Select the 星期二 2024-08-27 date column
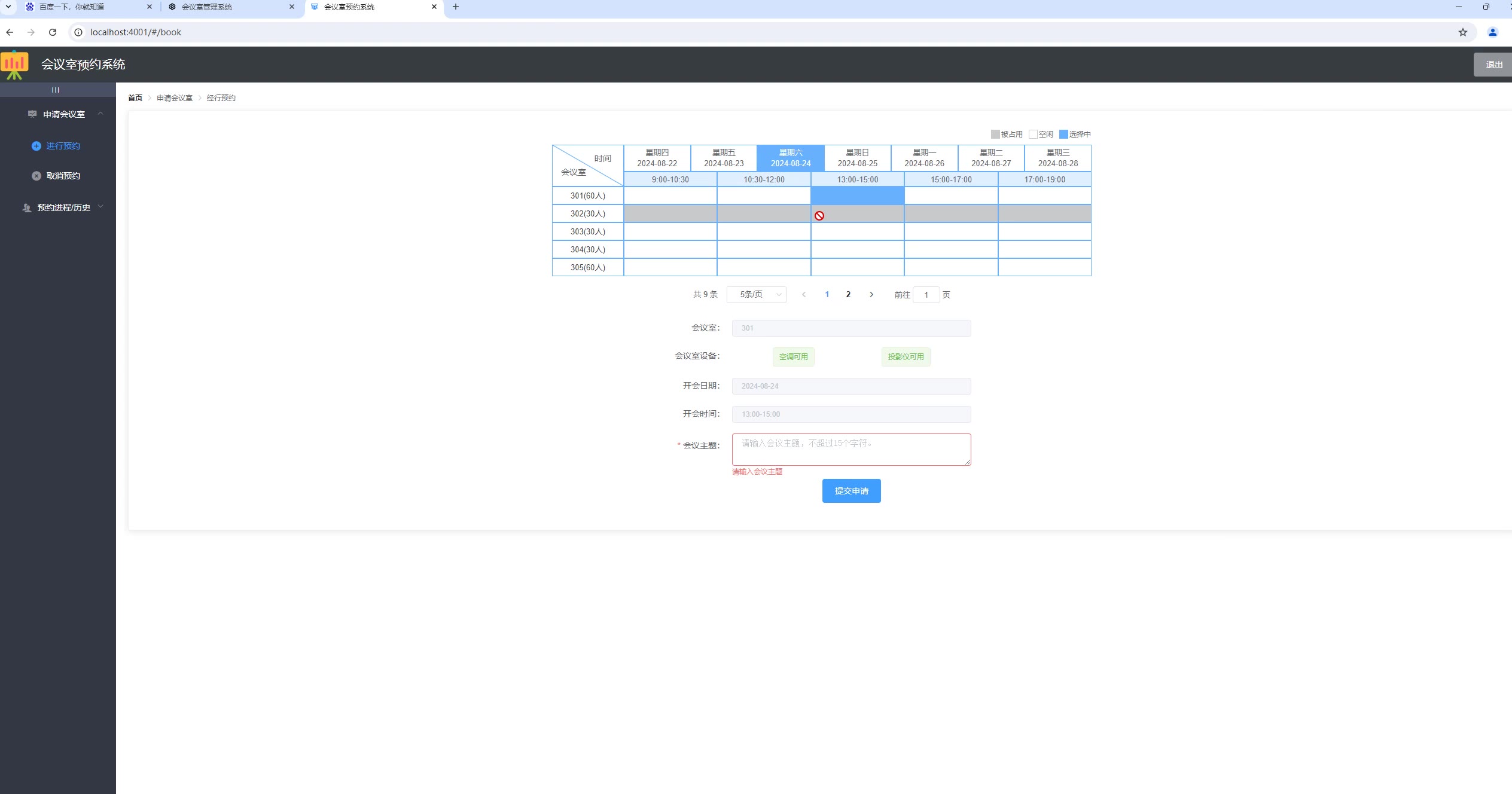The height and width of the screenshot is (794, 1512). pyautogui.click(x=991, y=158)
